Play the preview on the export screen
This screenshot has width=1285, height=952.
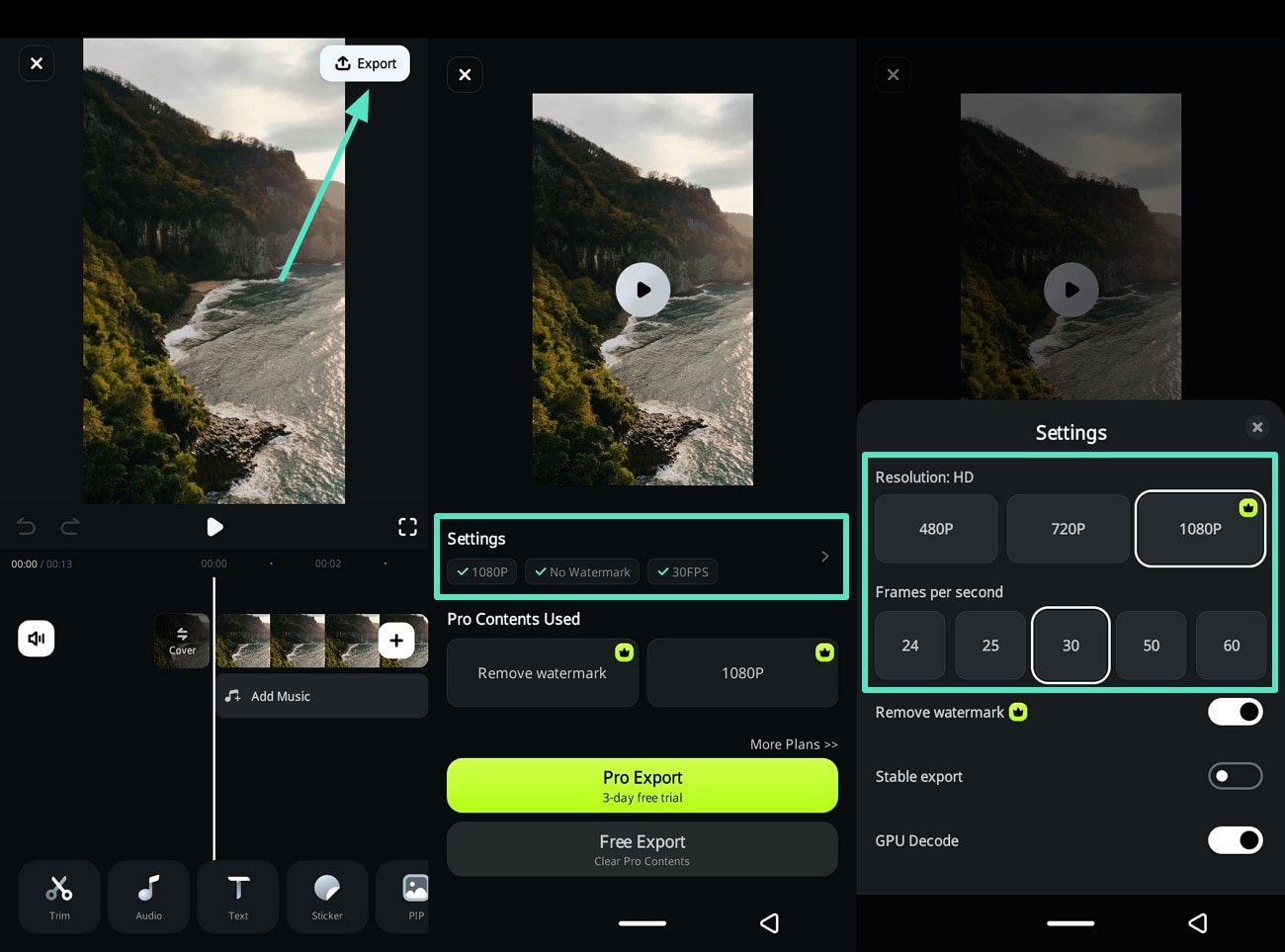point(642,290)
